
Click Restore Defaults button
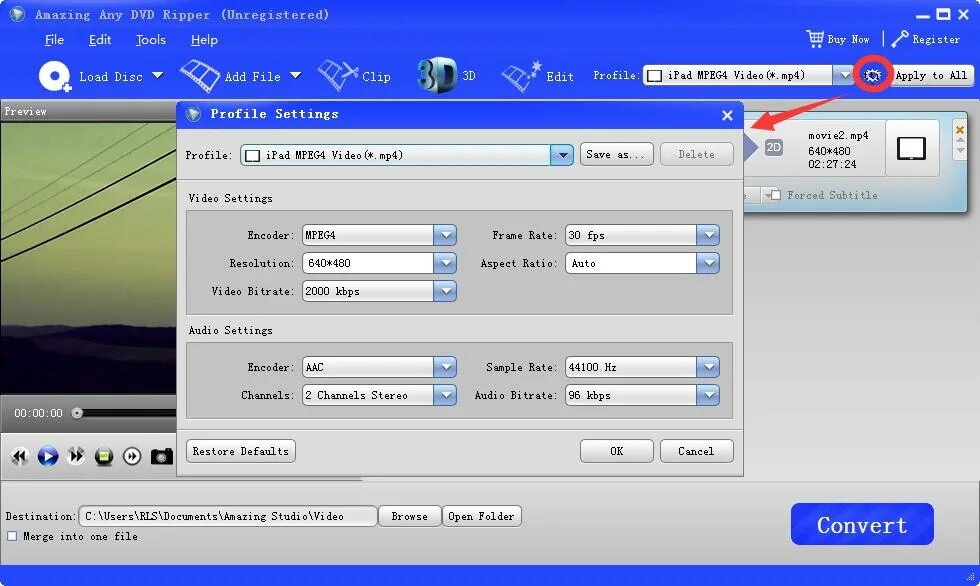click(x=241, y=451)
